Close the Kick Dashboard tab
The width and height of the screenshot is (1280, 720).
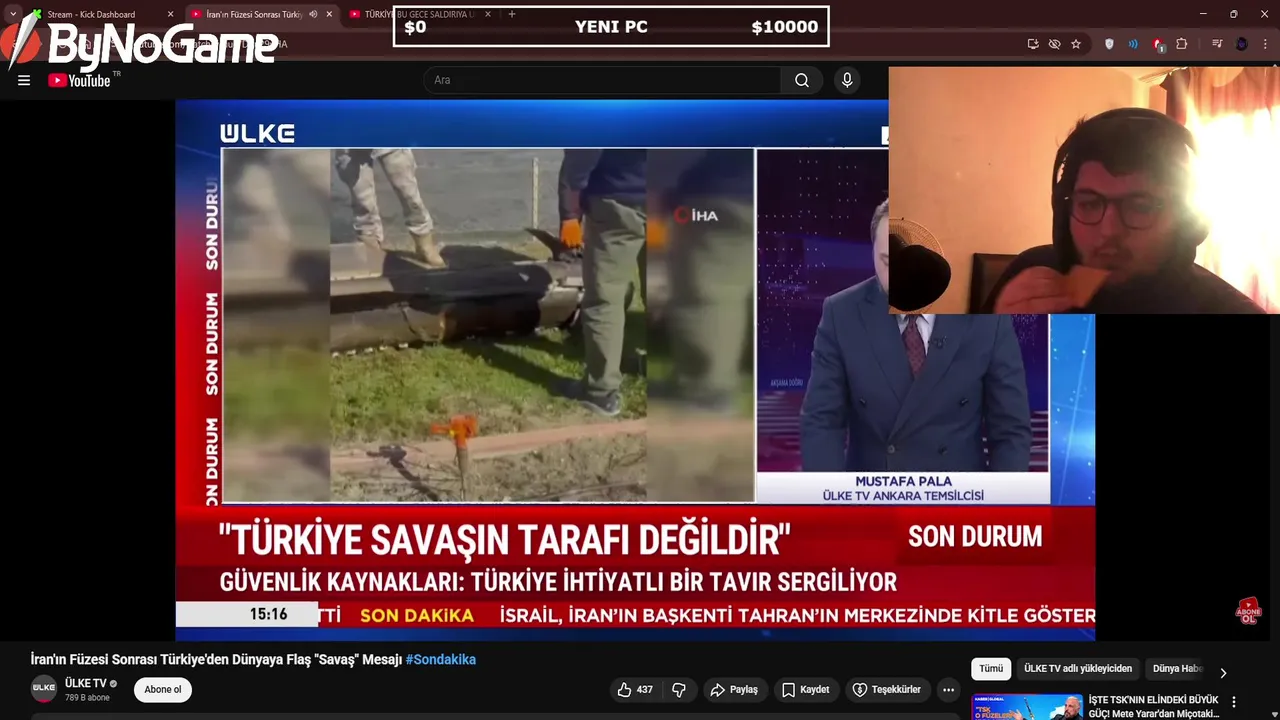[x=170, y=14]
